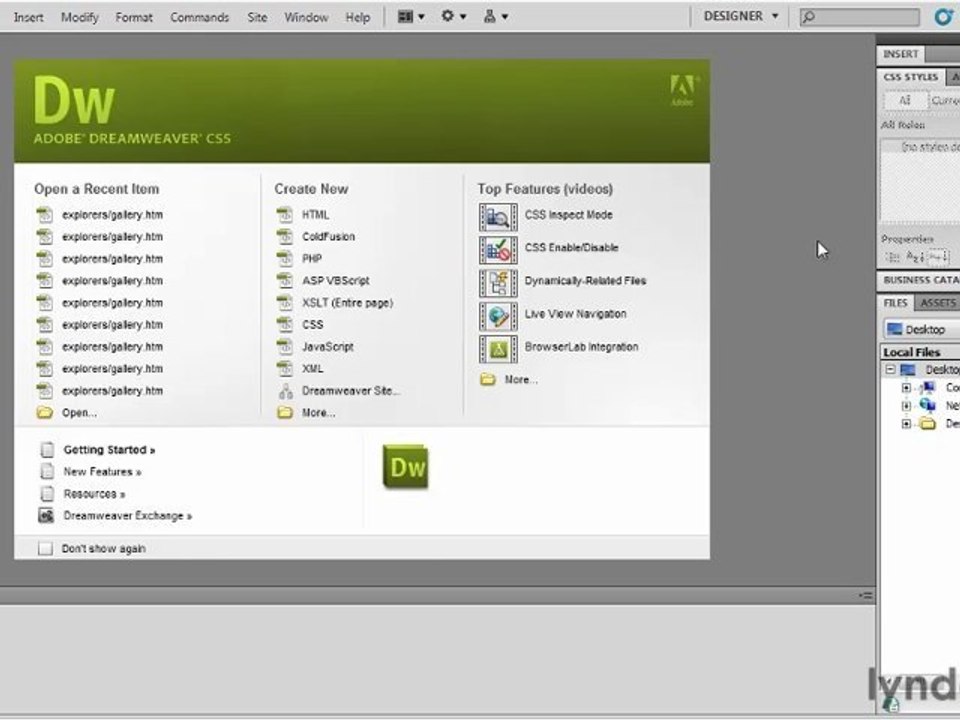
Task: Open the Resources link
Action: tap(94, 494)
